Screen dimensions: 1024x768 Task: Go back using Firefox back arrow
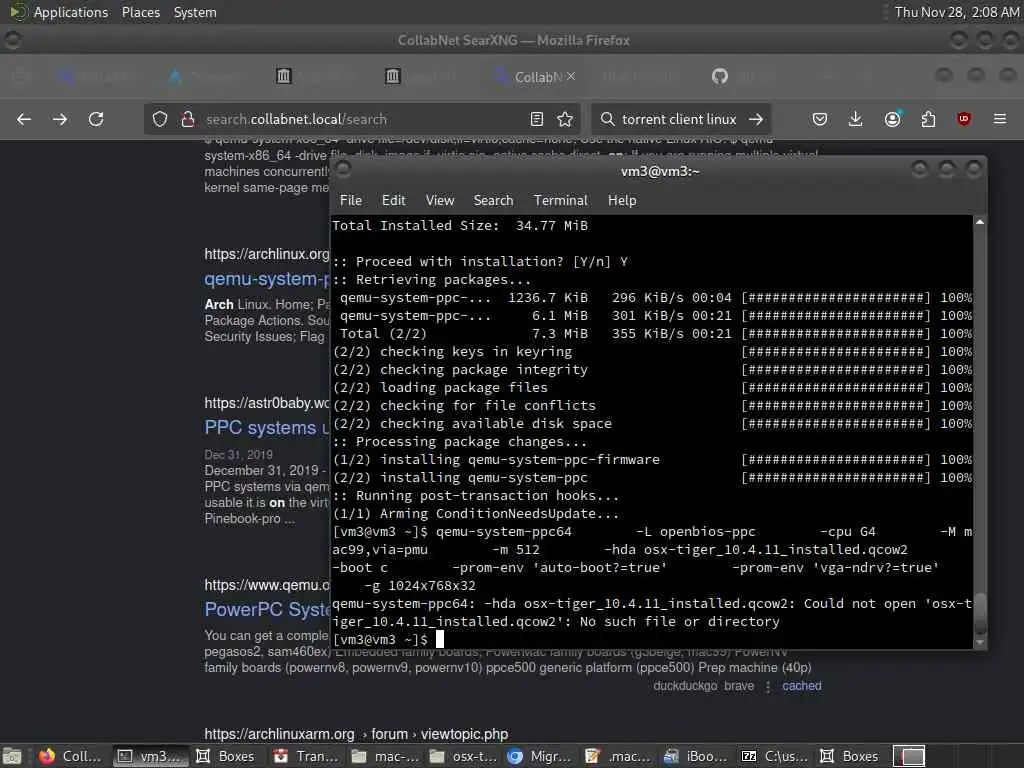pos(24,119)
